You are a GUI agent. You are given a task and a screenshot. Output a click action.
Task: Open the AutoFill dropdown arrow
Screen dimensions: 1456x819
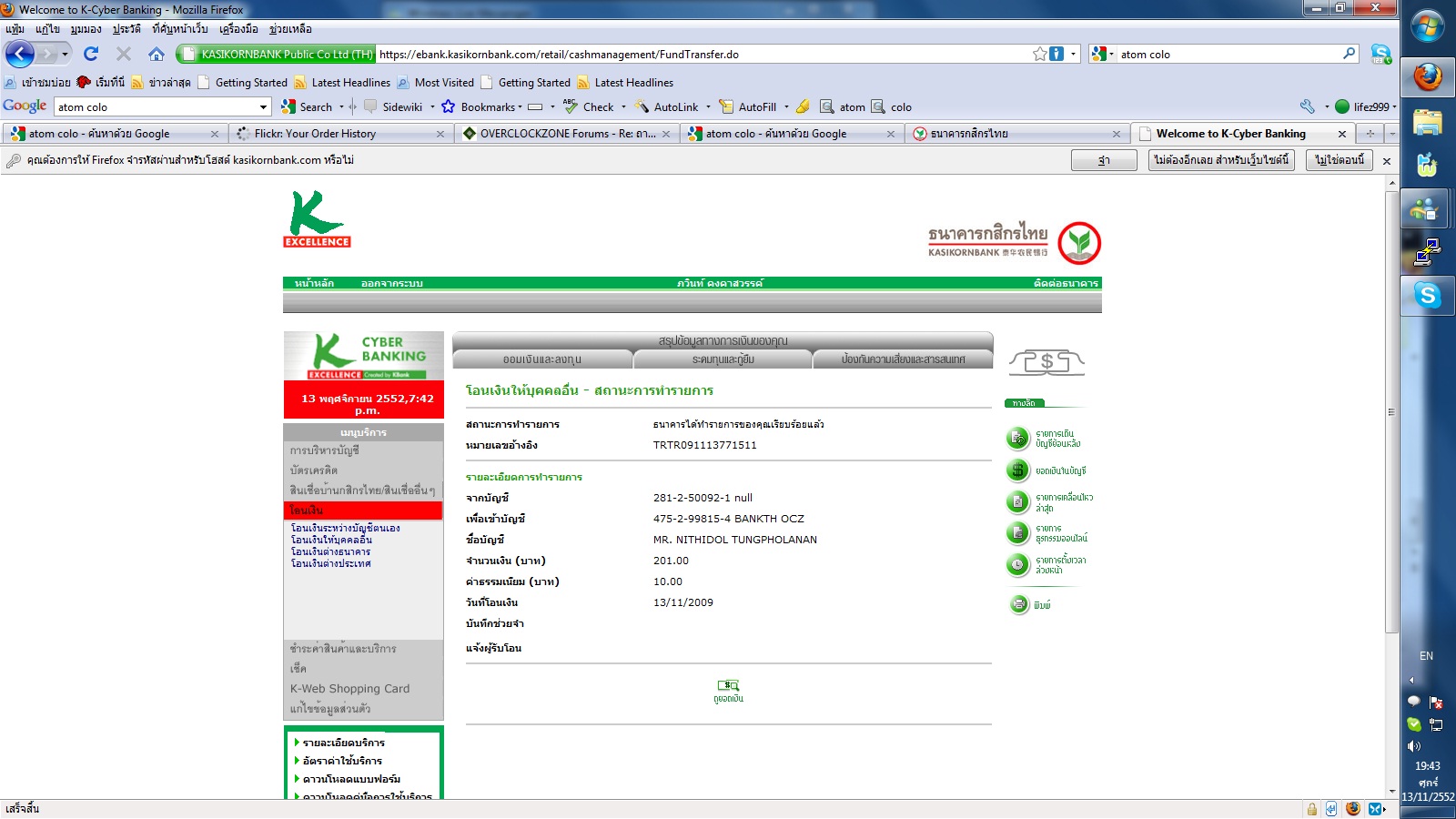(786, 106)
